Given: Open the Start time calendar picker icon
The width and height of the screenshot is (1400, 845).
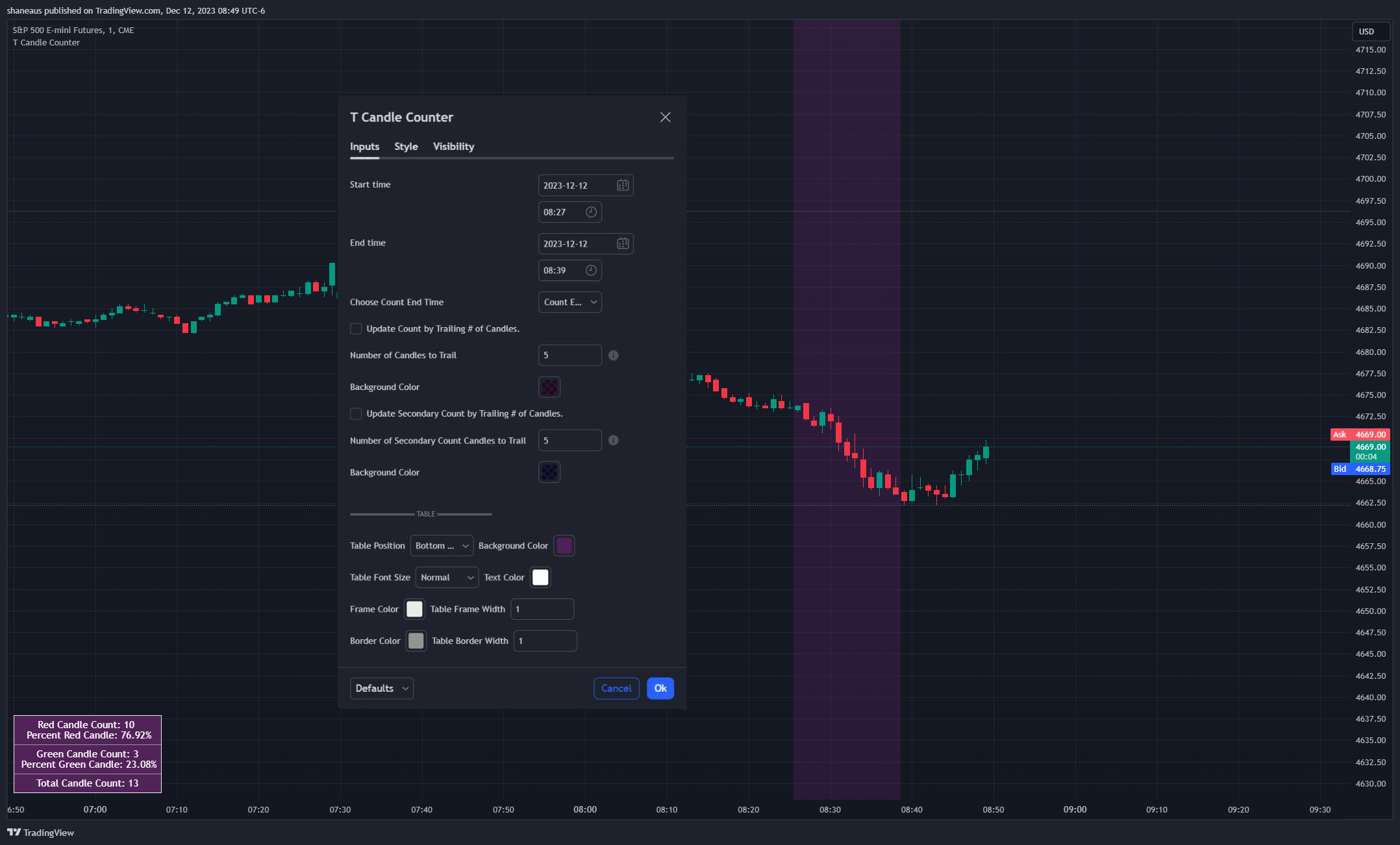Looking at the screenshot, I should (x=623, y=186).
